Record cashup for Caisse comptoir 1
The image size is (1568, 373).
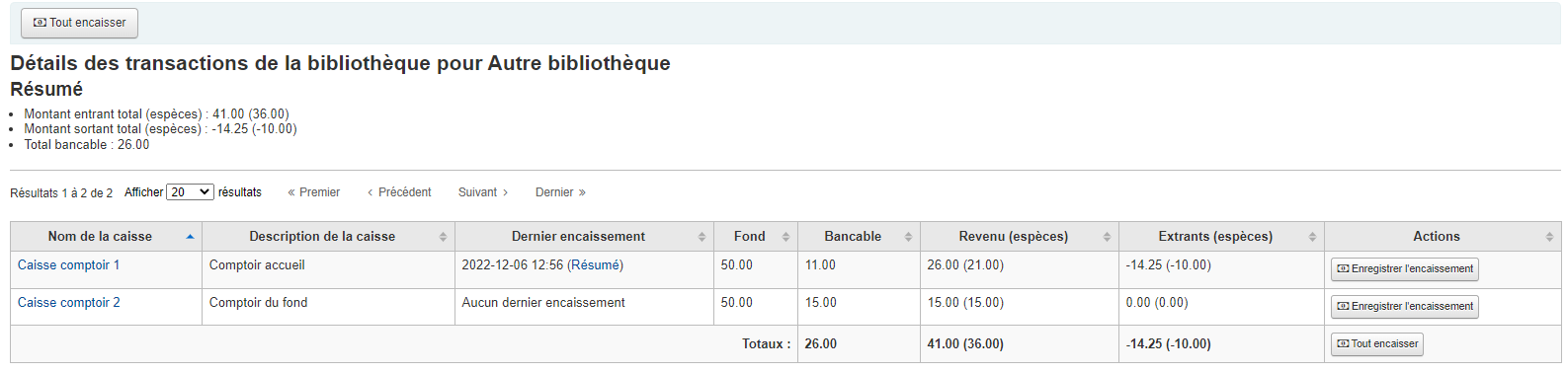pos(1404,269)
